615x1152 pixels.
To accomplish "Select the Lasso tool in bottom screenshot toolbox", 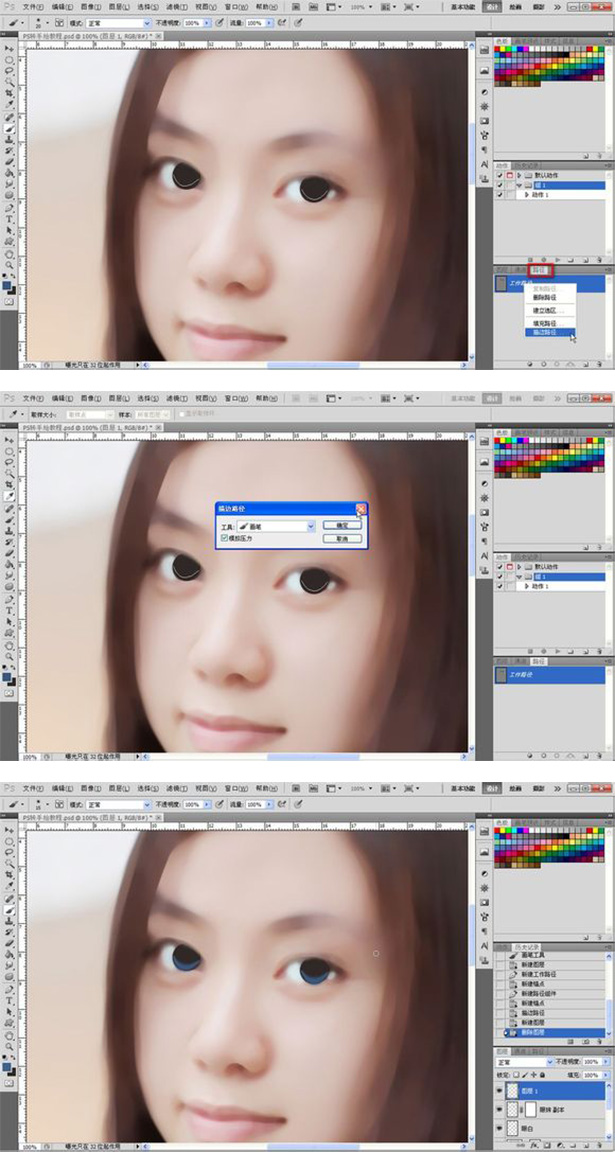I will click(10, 854).
